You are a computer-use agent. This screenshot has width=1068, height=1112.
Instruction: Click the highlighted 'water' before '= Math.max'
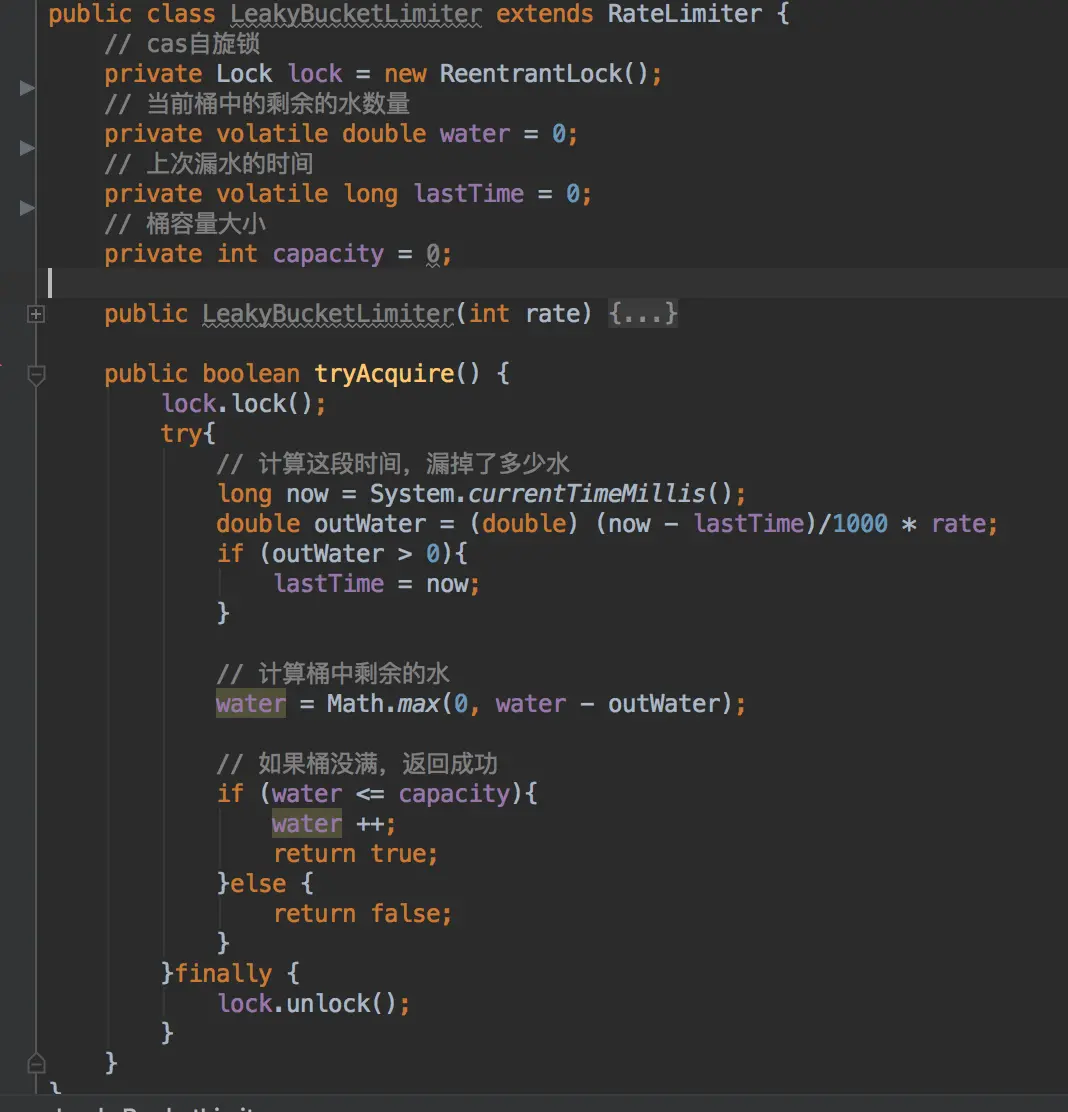coord(251,704)
